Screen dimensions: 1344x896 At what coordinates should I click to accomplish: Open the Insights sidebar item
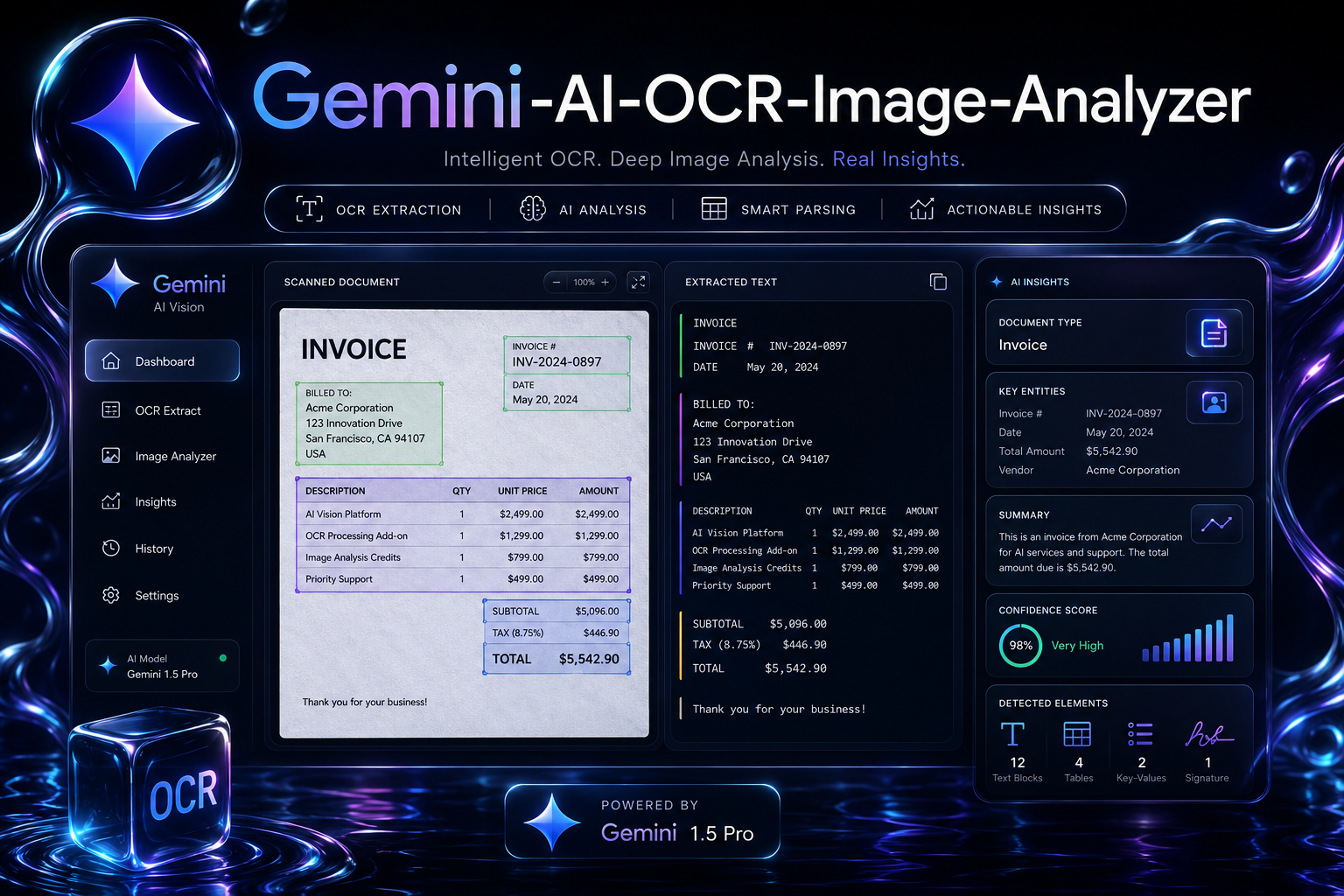point(162,501)
